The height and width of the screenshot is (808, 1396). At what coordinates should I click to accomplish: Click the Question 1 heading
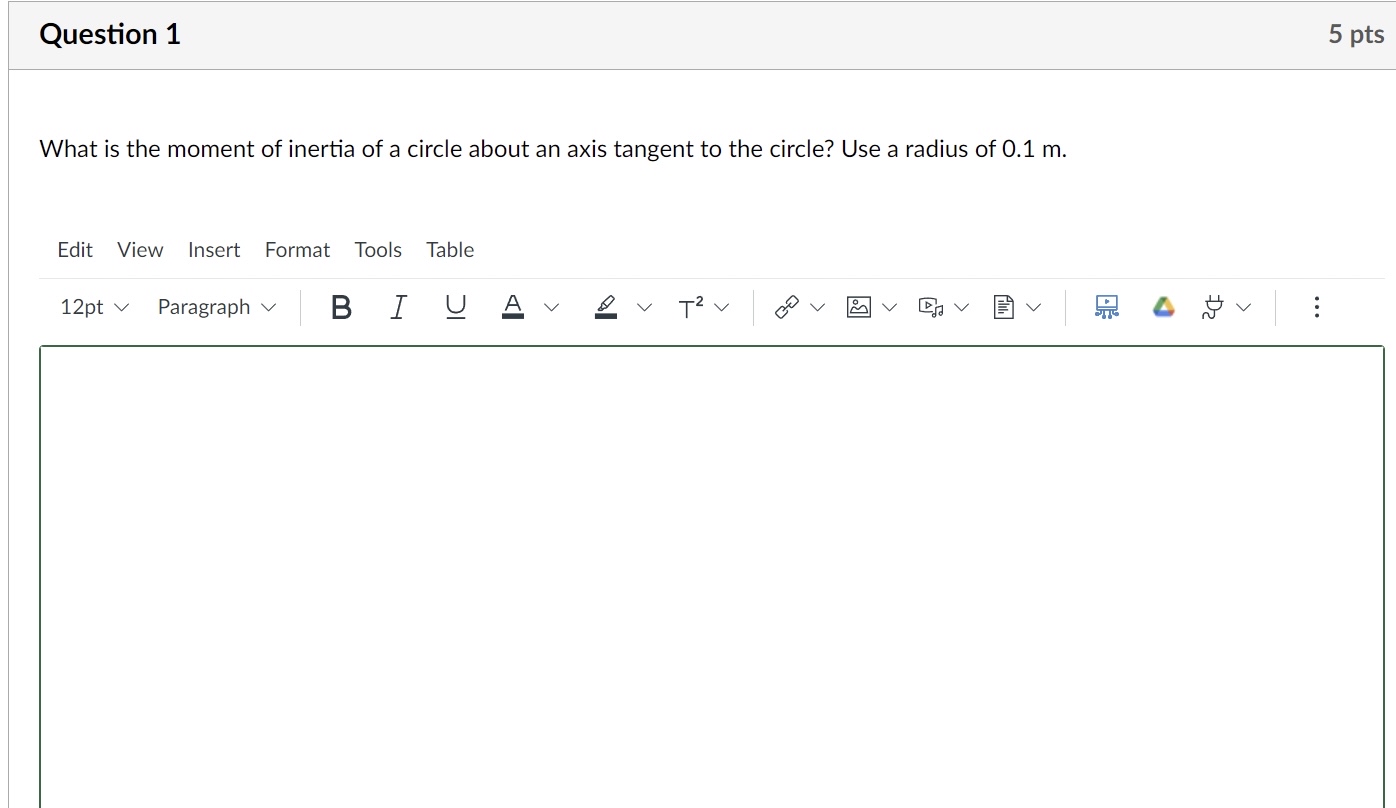[110, 35]
